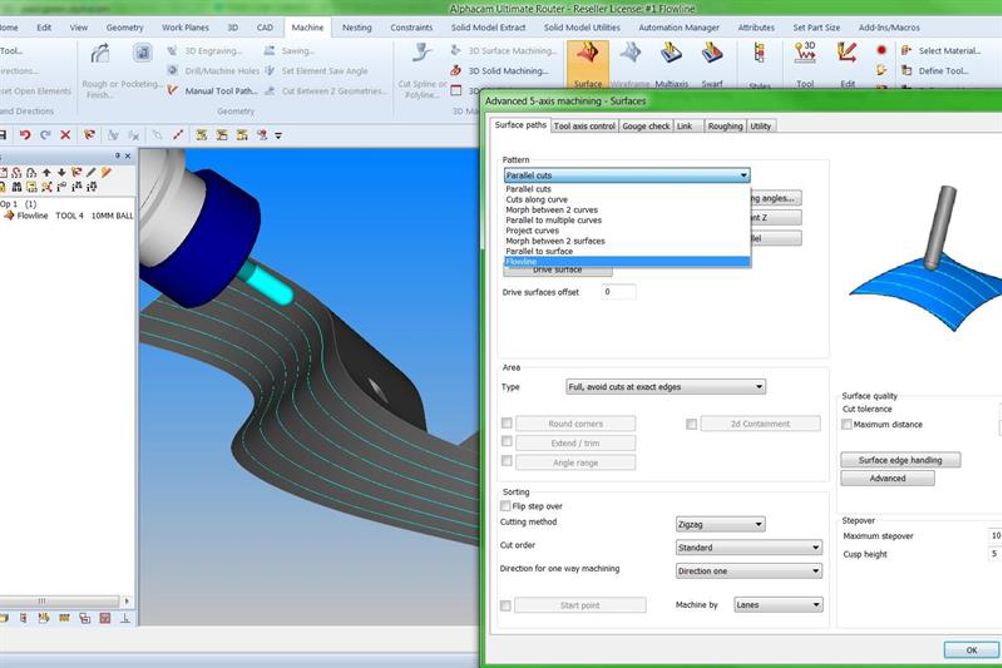Click the Manual Tool Path icon
Image resolution: width=1002 pixels, height=668 pixels.
click(172, 91)
